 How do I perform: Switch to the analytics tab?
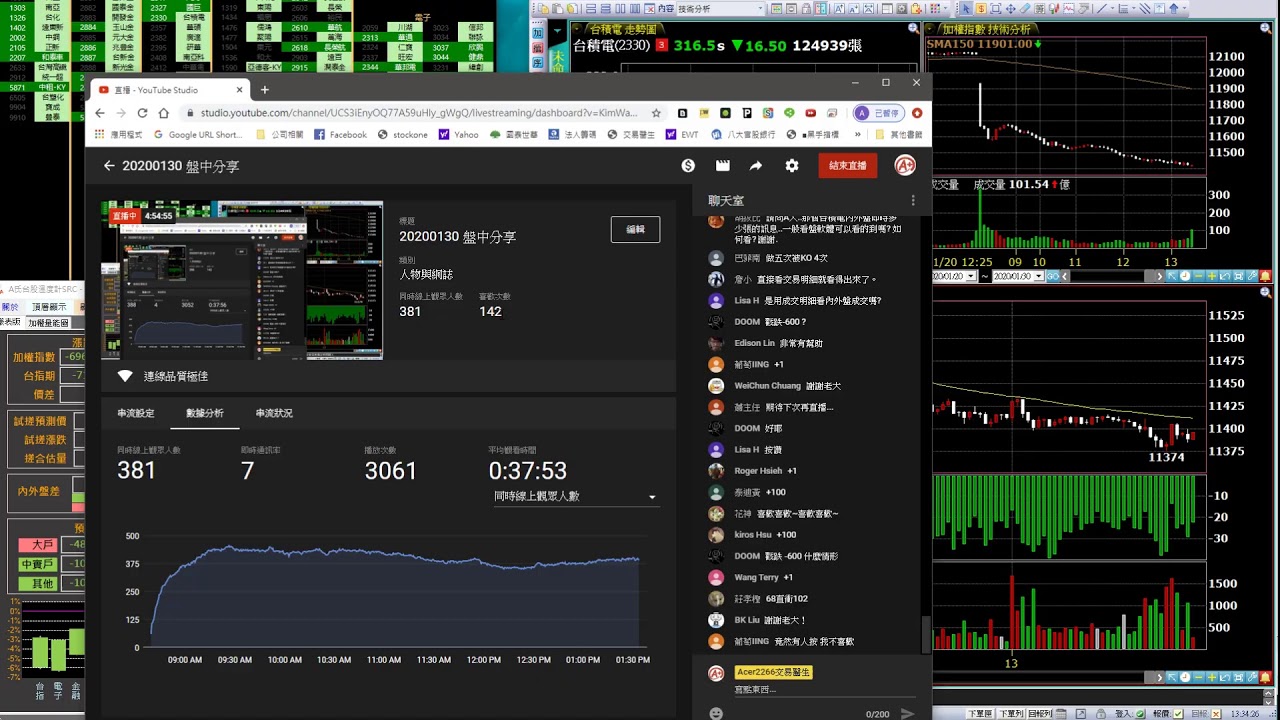[205, 413]
